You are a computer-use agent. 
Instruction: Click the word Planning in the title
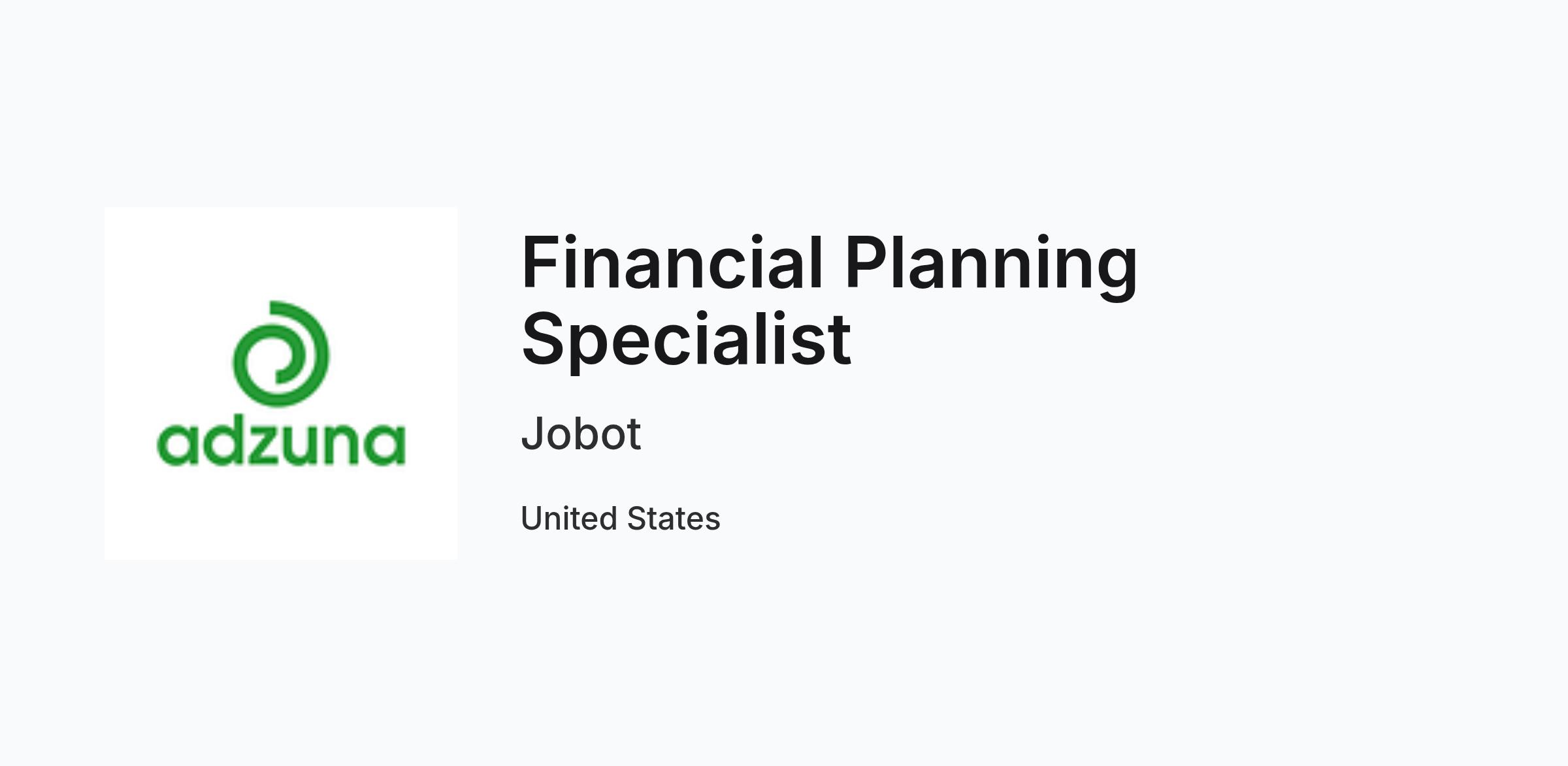992,268
